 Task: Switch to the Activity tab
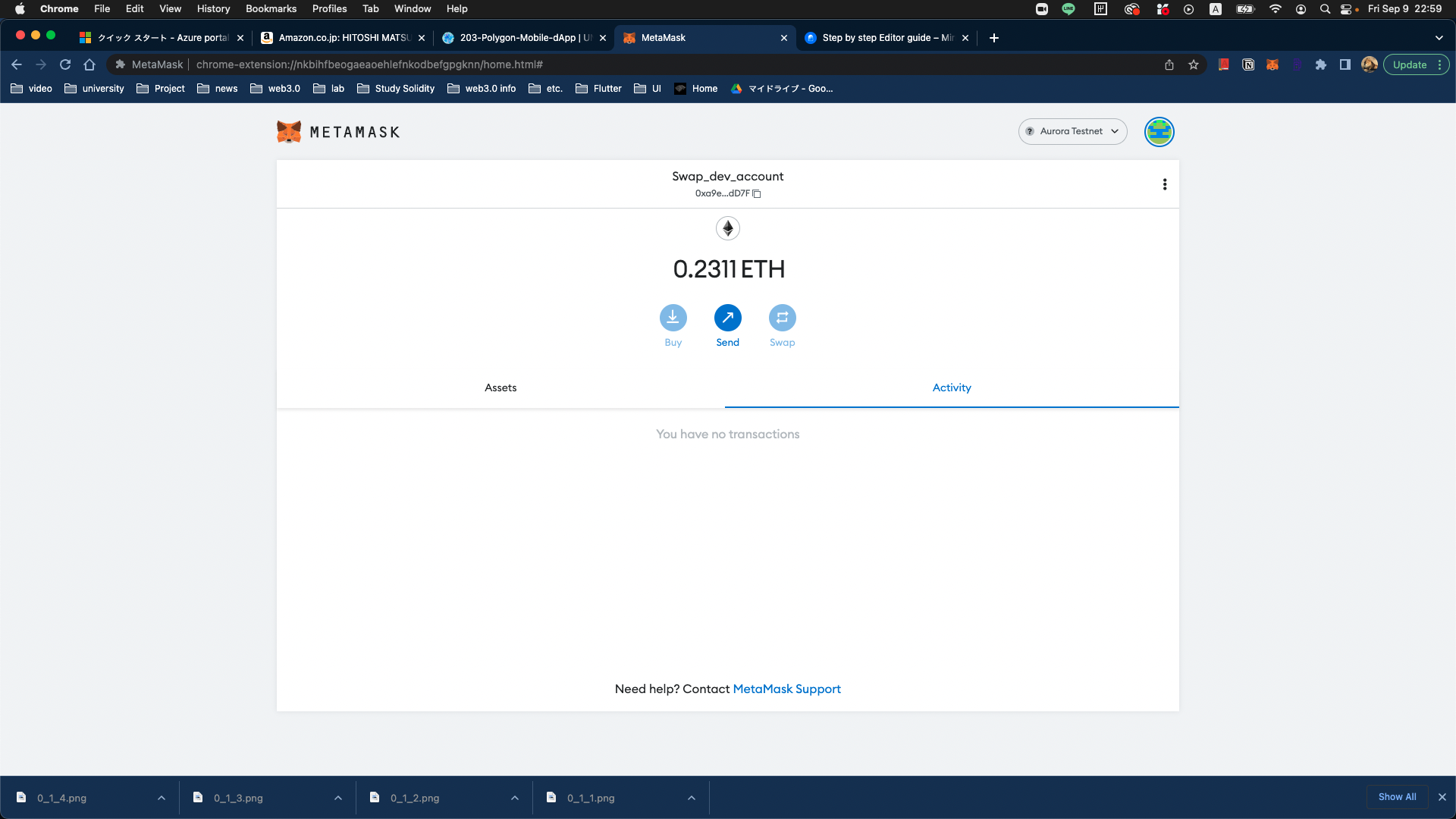point(952,388)
